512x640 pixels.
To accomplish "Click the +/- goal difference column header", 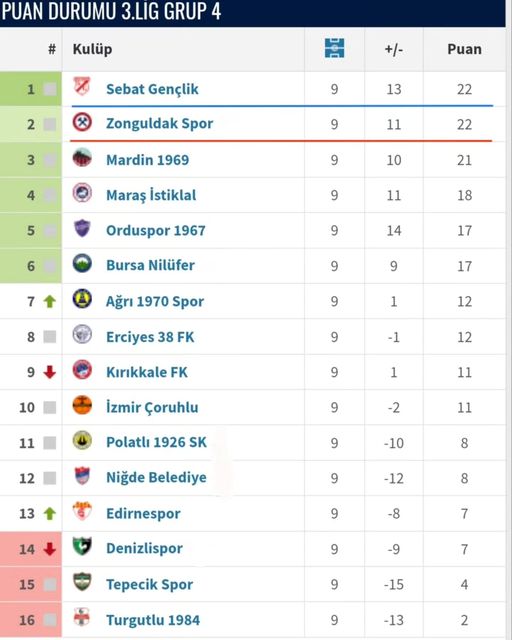I will click(394, 49).
